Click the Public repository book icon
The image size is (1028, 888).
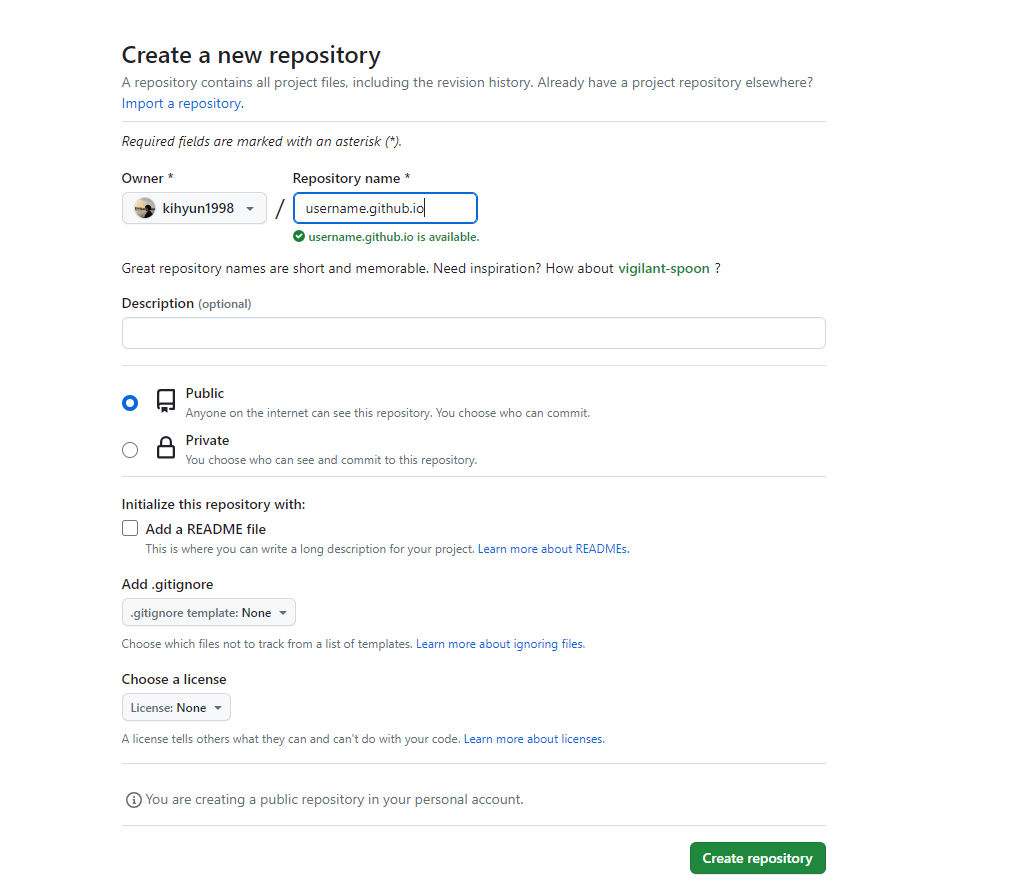coord(166,401)
